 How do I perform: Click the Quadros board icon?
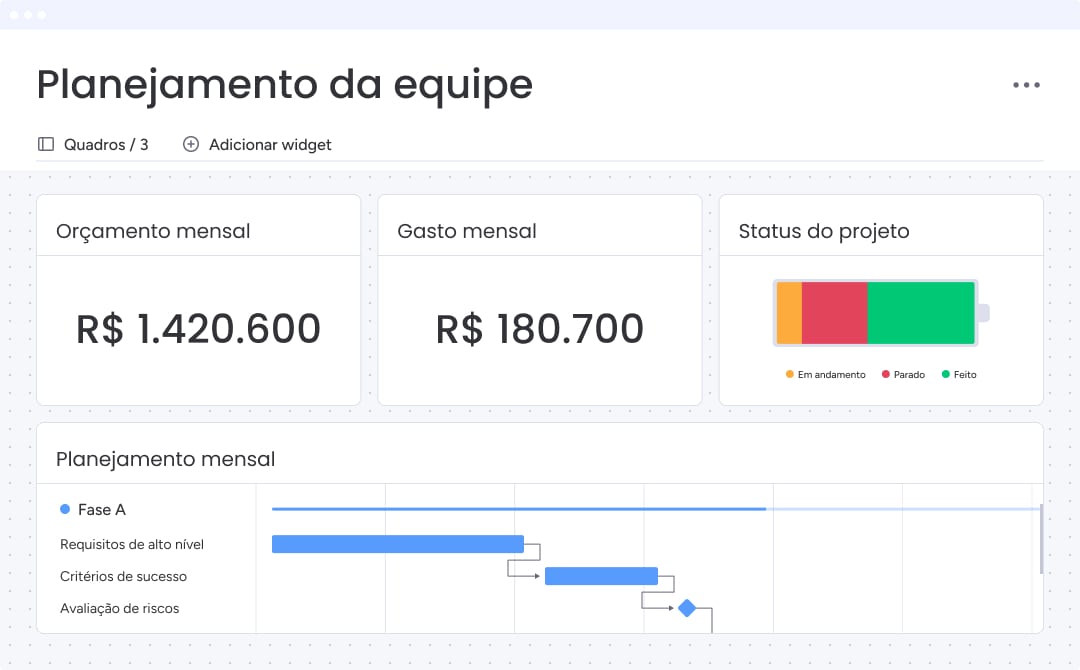point(46,144)
